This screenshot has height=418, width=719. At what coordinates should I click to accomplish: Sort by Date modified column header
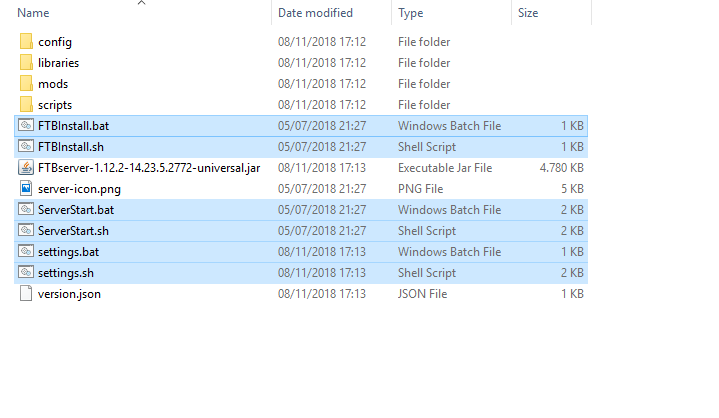[315, 13]
